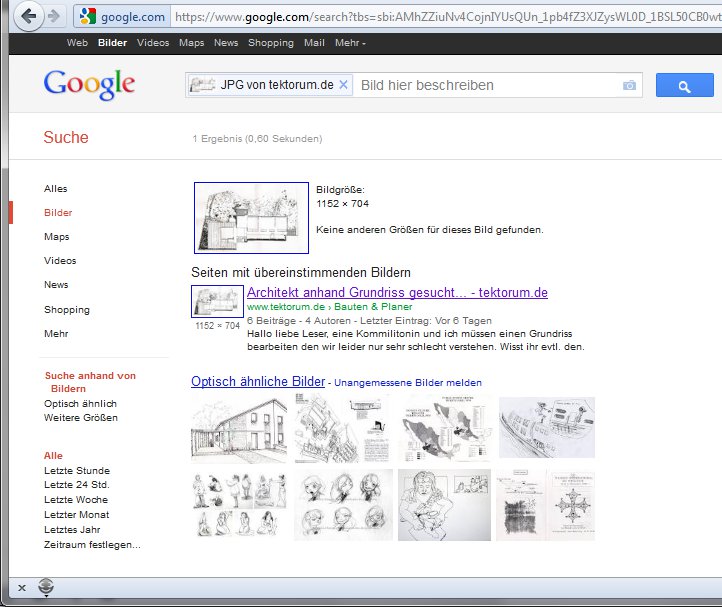Open the house sketch similar image
Image resolution: width=722 pixels, height=607 pixels.
pos(239,429)
